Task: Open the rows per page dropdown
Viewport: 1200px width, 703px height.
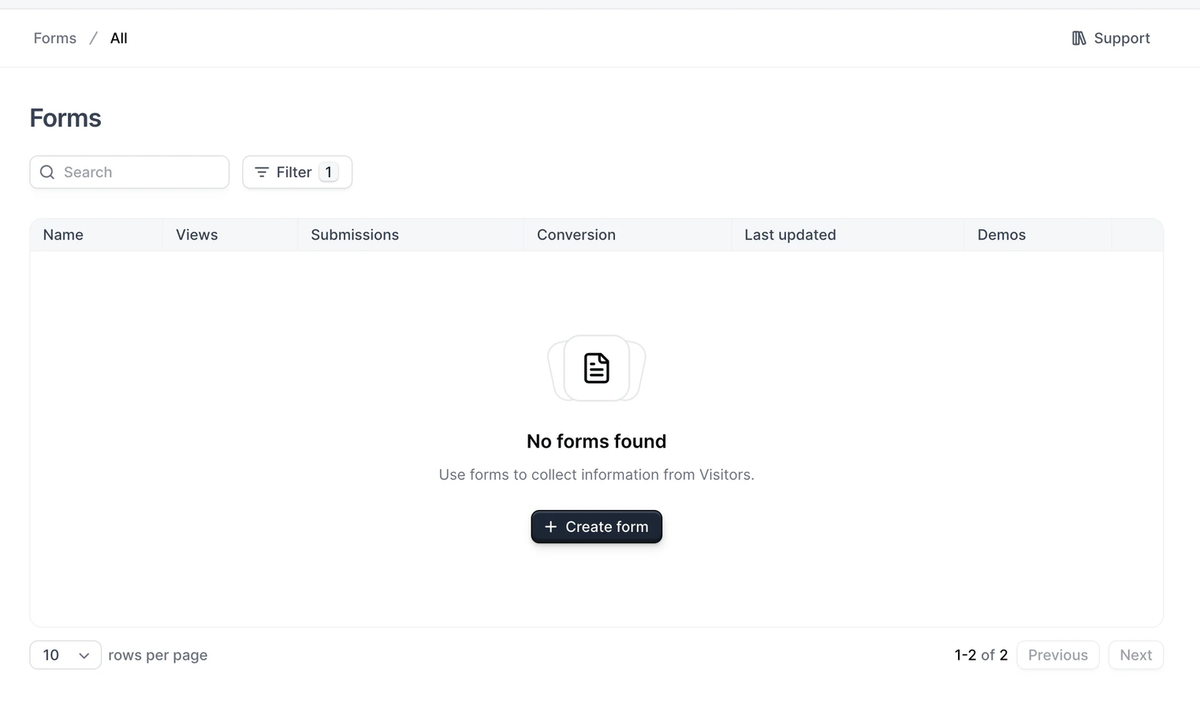Action: pos(65,655)
